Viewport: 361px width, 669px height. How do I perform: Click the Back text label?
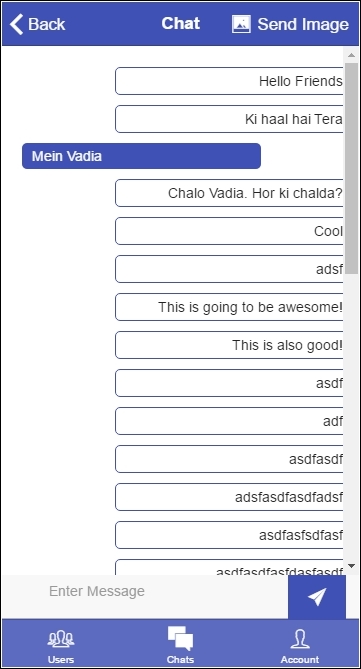(47, 24)
